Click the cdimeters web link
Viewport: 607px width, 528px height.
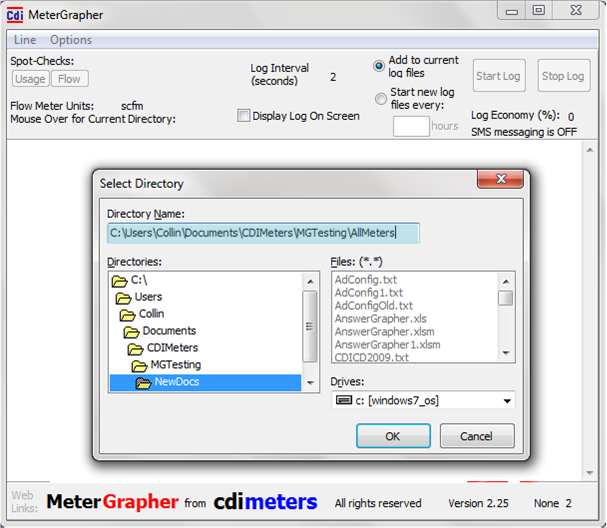pos(266,502)
